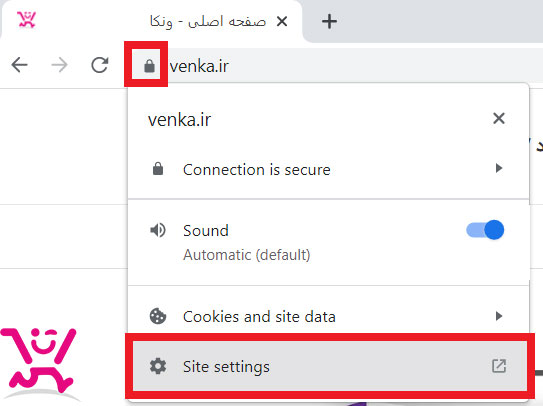Expand Connection is secure arrow

[x=499, y=168]
